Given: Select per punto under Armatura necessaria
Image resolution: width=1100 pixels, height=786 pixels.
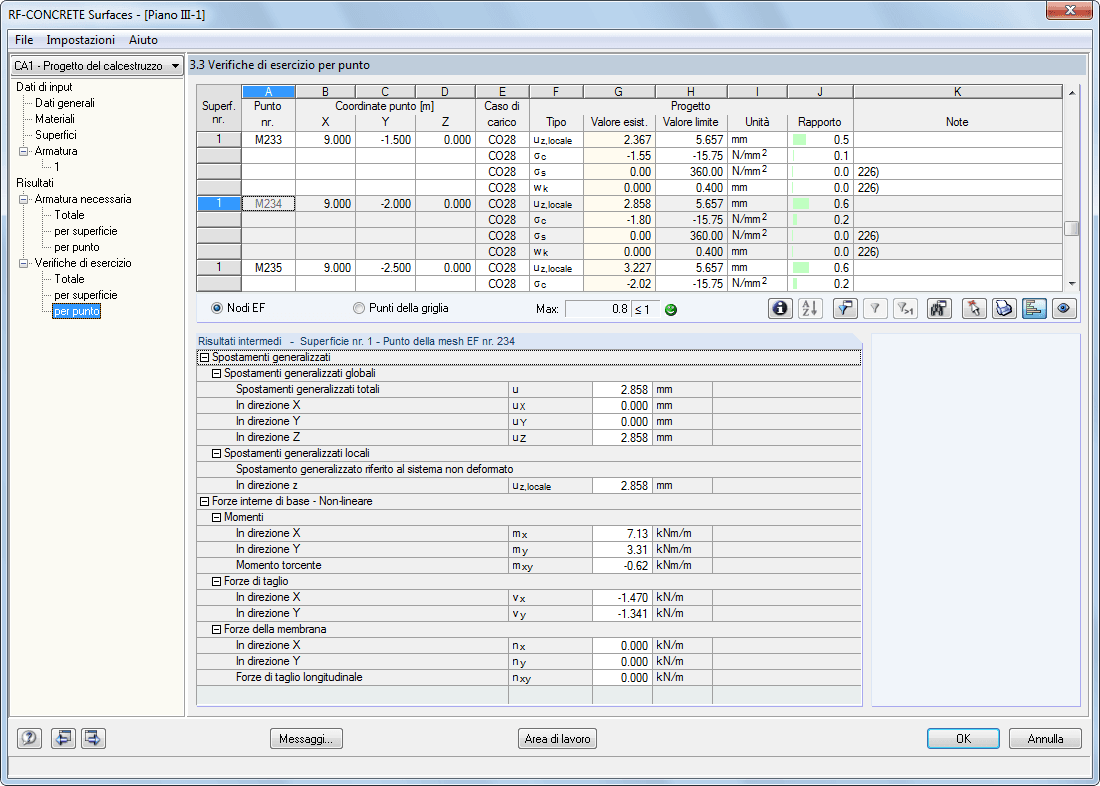Looking at the screenshot, I should point(76,248).
